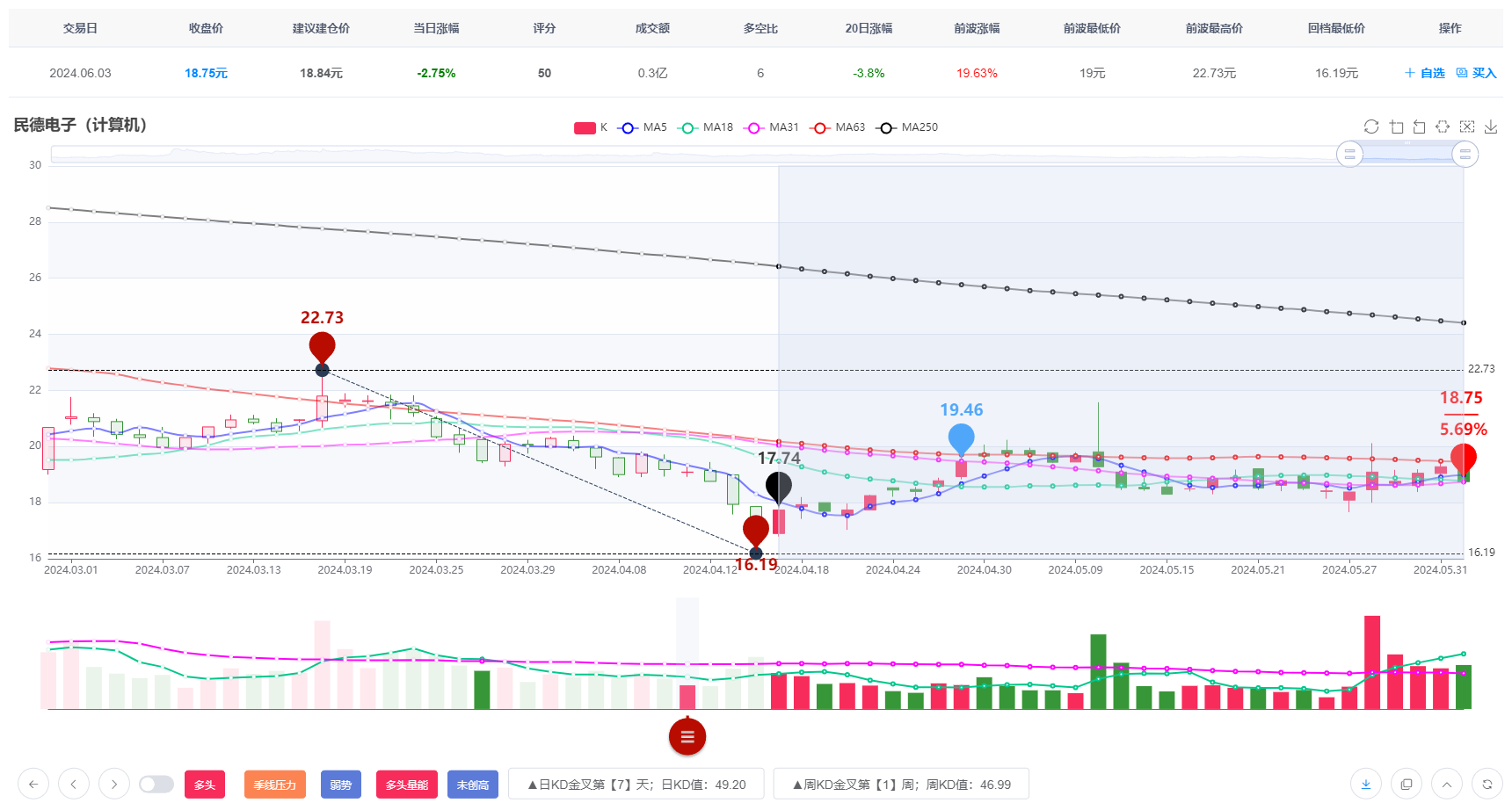Click the 当日涨幅 column header
This screenshot has width=1512, height=803.
tap(436, 28)
